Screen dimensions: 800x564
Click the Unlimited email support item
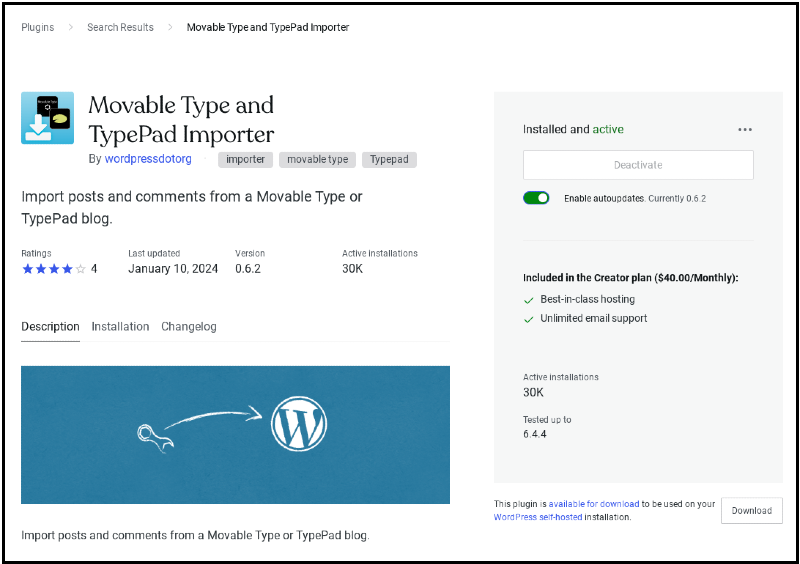click(x=594, y=318)
